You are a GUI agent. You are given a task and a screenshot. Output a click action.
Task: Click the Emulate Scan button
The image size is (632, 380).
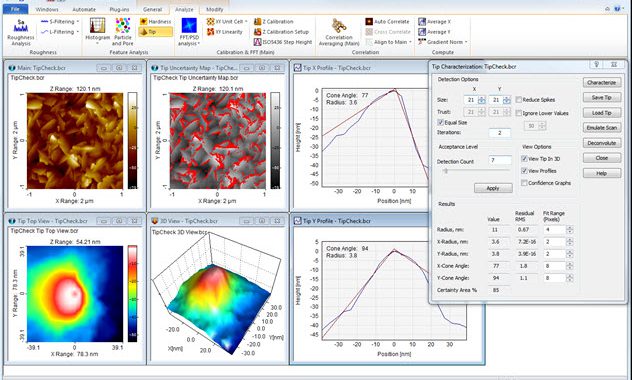click(x=602, y=128)
